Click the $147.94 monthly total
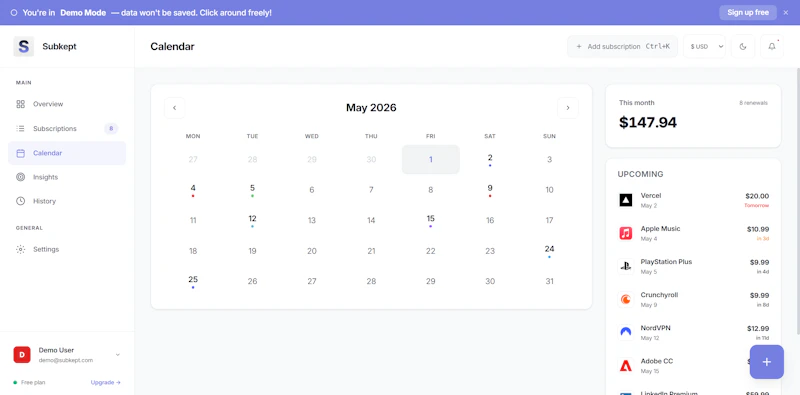 [648, 122]
